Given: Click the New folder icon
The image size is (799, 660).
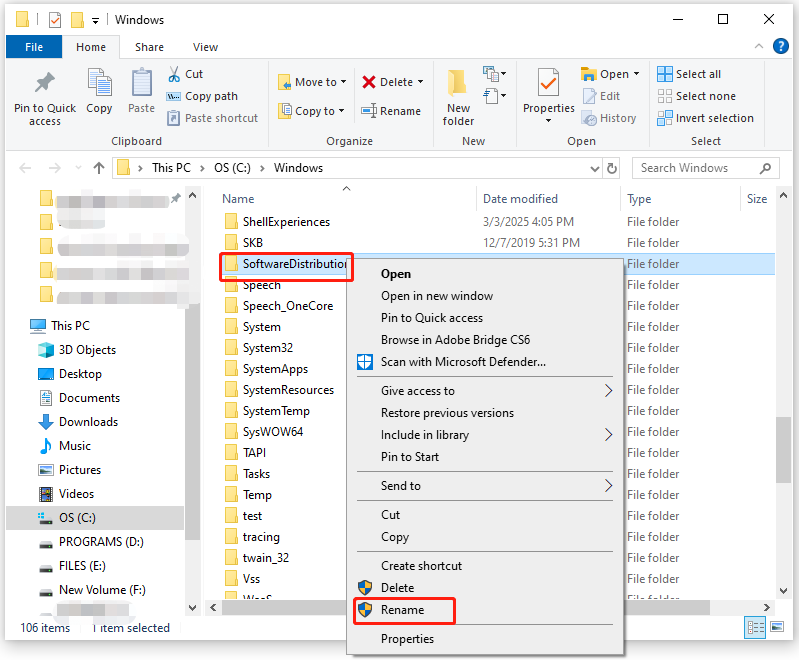Looking at the screenshot, I should (x=457, y=83).
